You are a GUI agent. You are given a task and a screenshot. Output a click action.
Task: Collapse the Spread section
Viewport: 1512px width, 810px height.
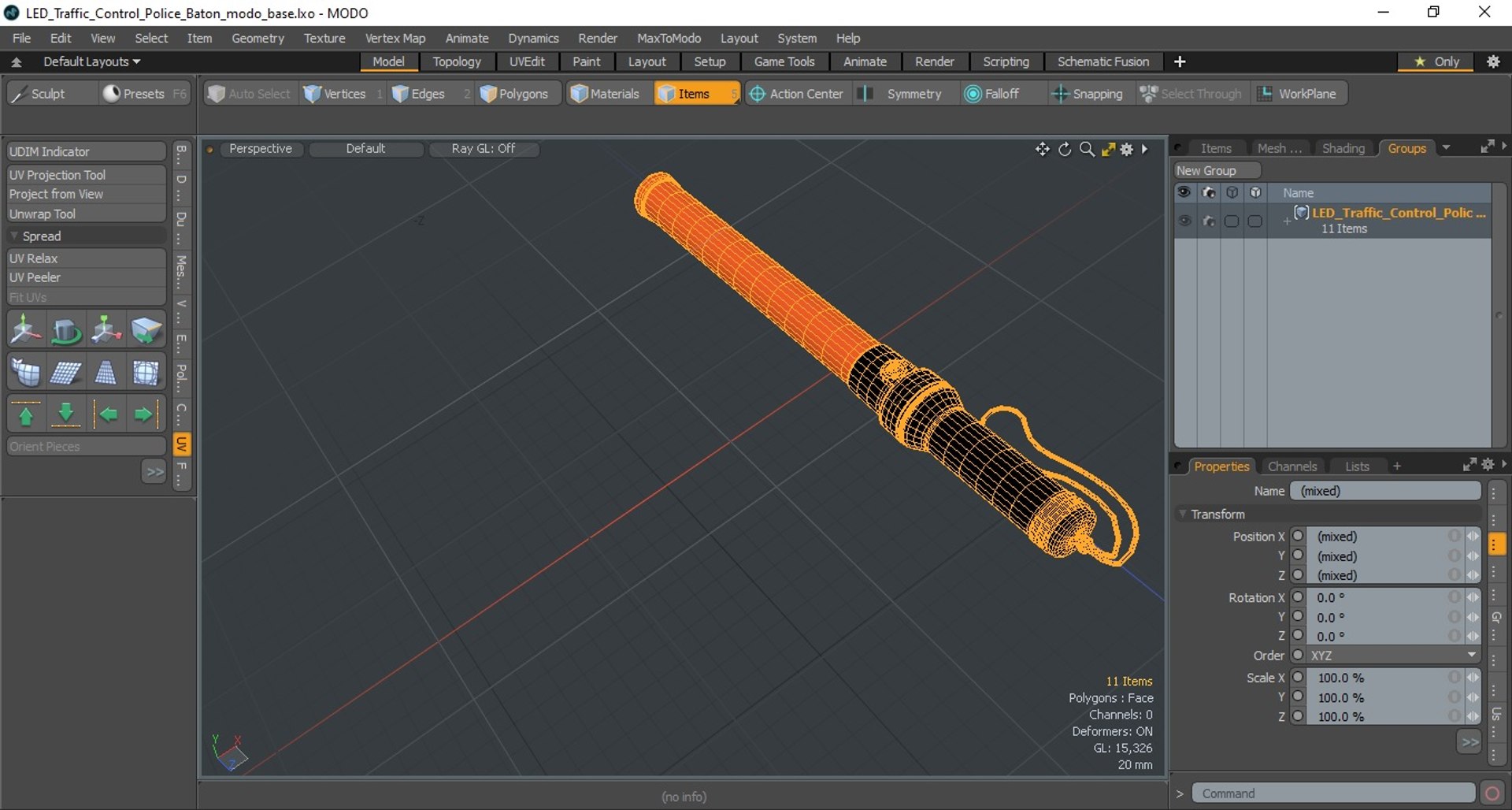(x=14, y=236)
